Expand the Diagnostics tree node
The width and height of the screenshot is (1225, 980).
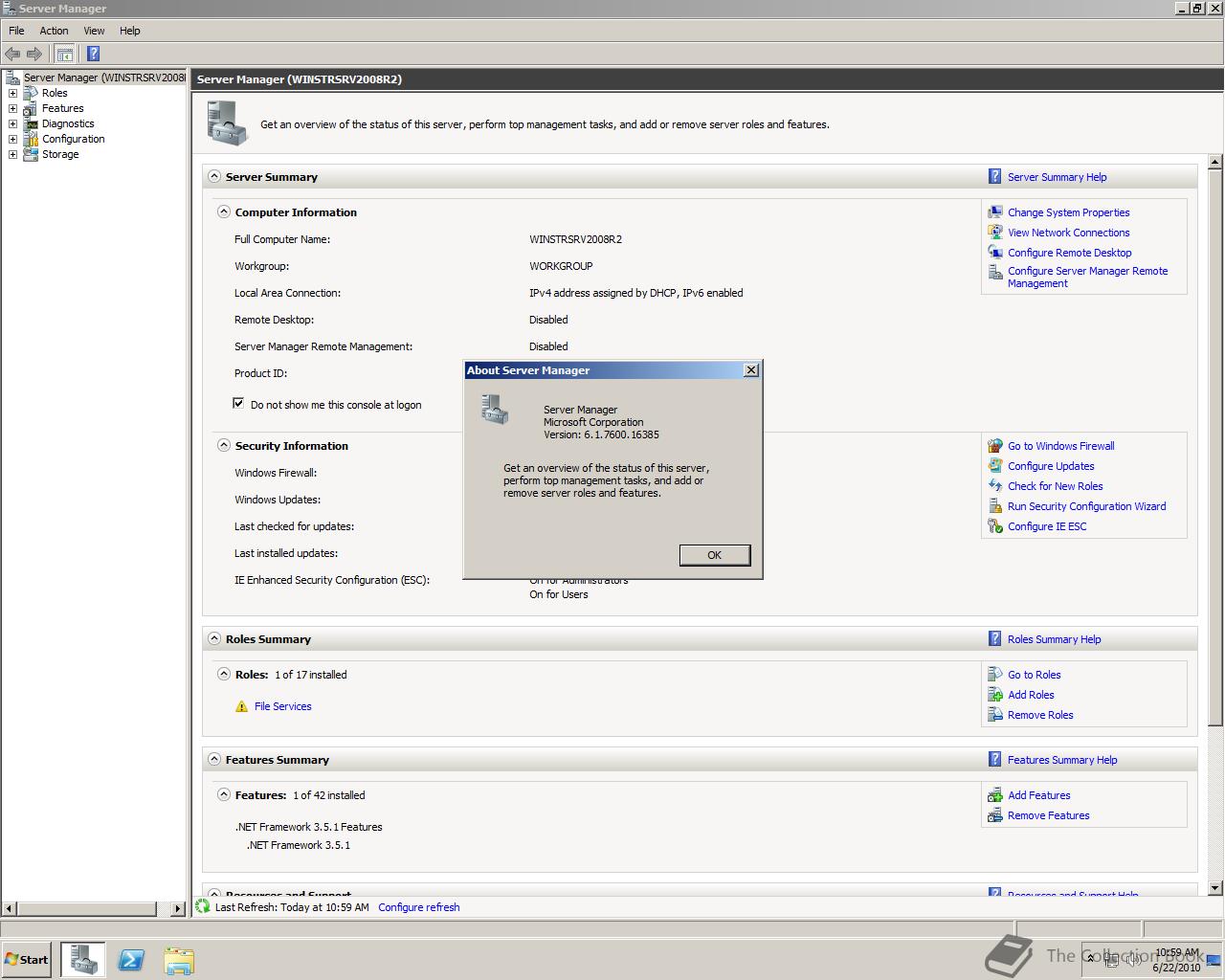click(x=12, y=123)
